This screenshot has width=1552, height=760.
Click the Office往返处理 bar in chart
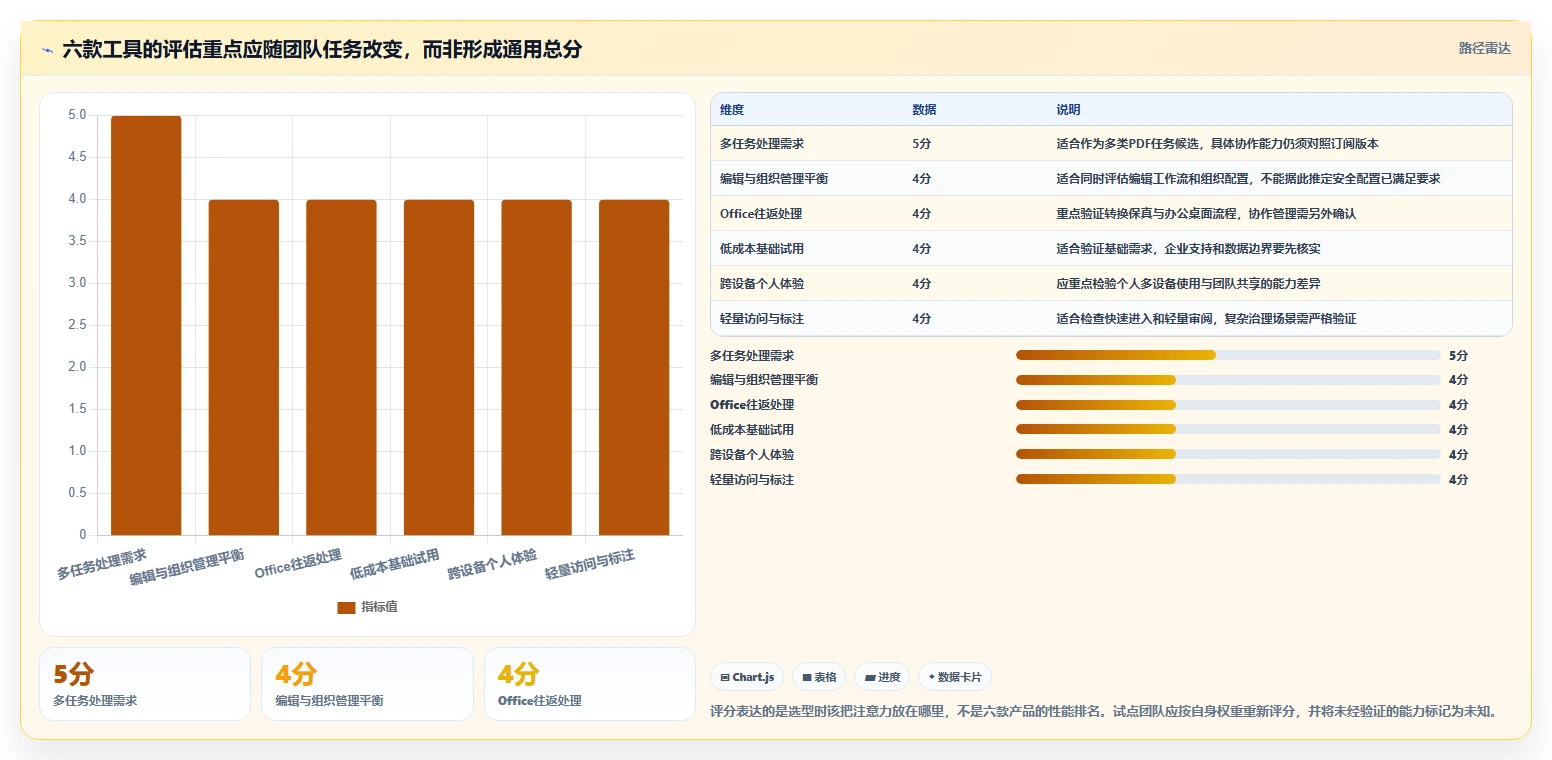341,367
